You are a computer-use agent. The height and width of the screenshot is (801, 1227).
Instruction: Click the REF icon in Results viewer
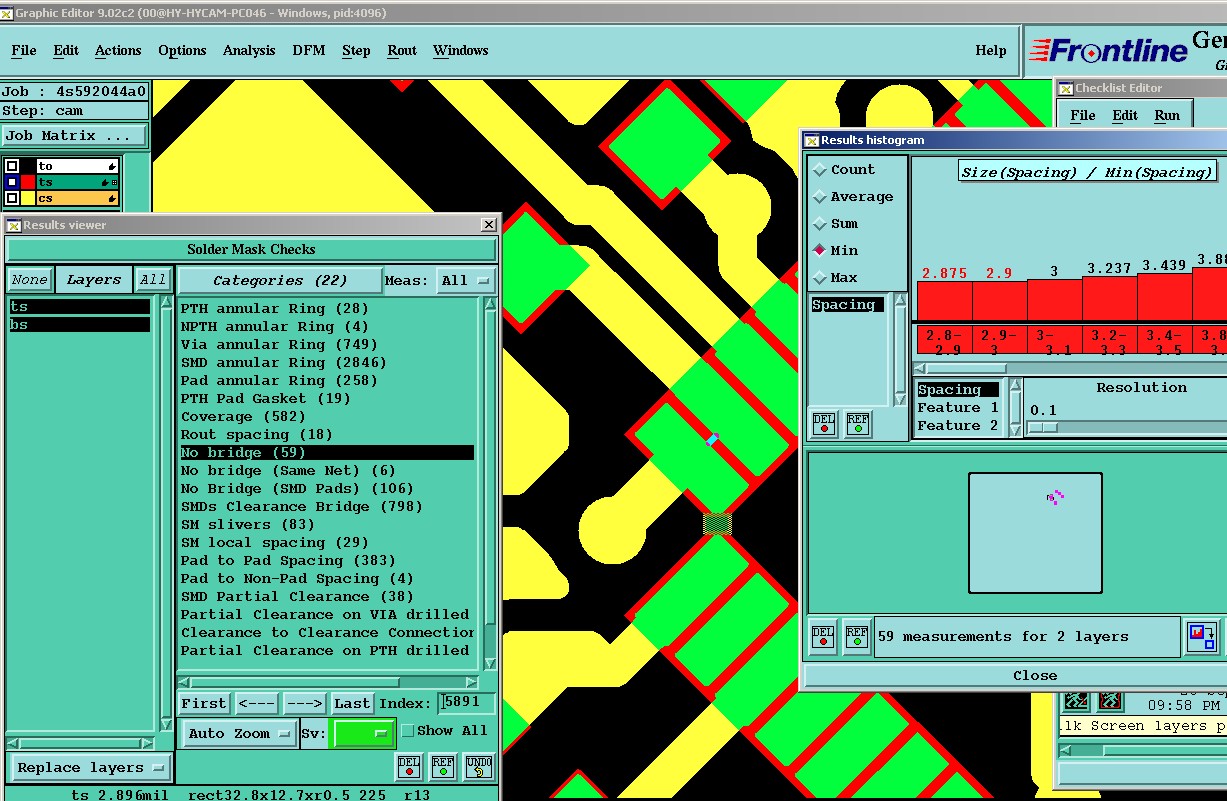pyautogui.click(x=443, y=767)
